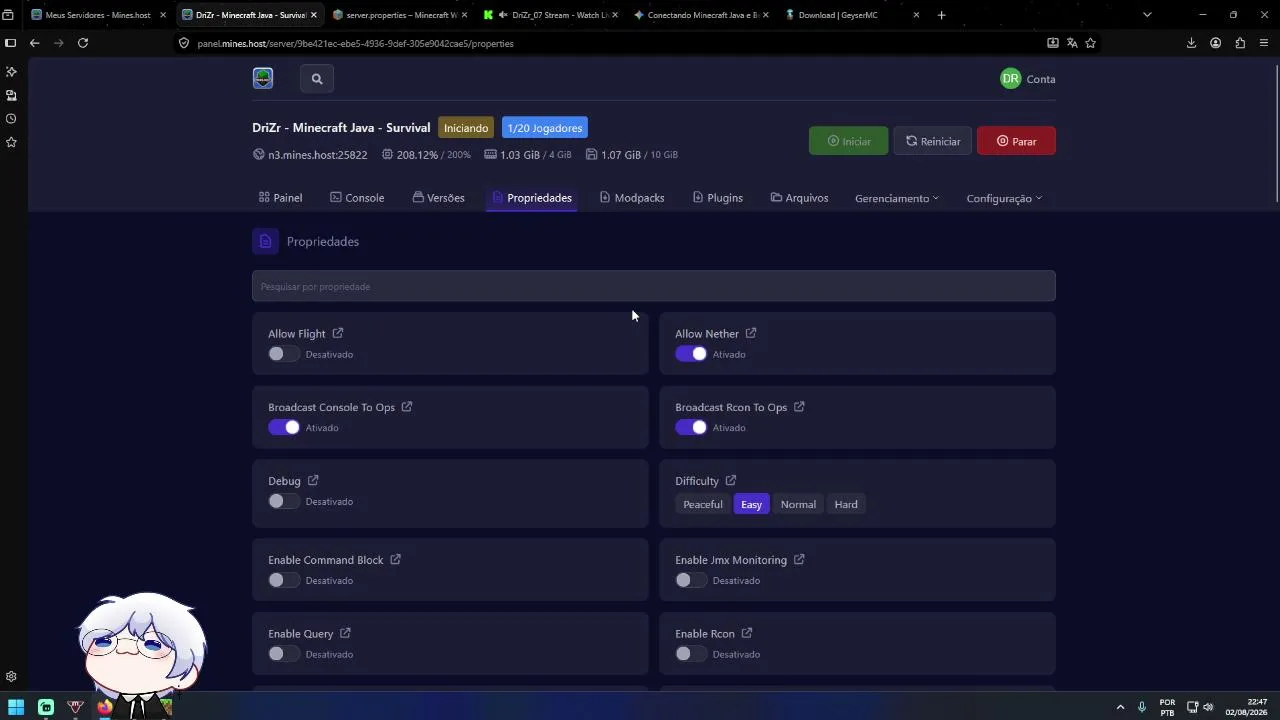Expand the Configuração dropdown menu
Viewport: 1280px width, 720px height.
[1004, 198]
